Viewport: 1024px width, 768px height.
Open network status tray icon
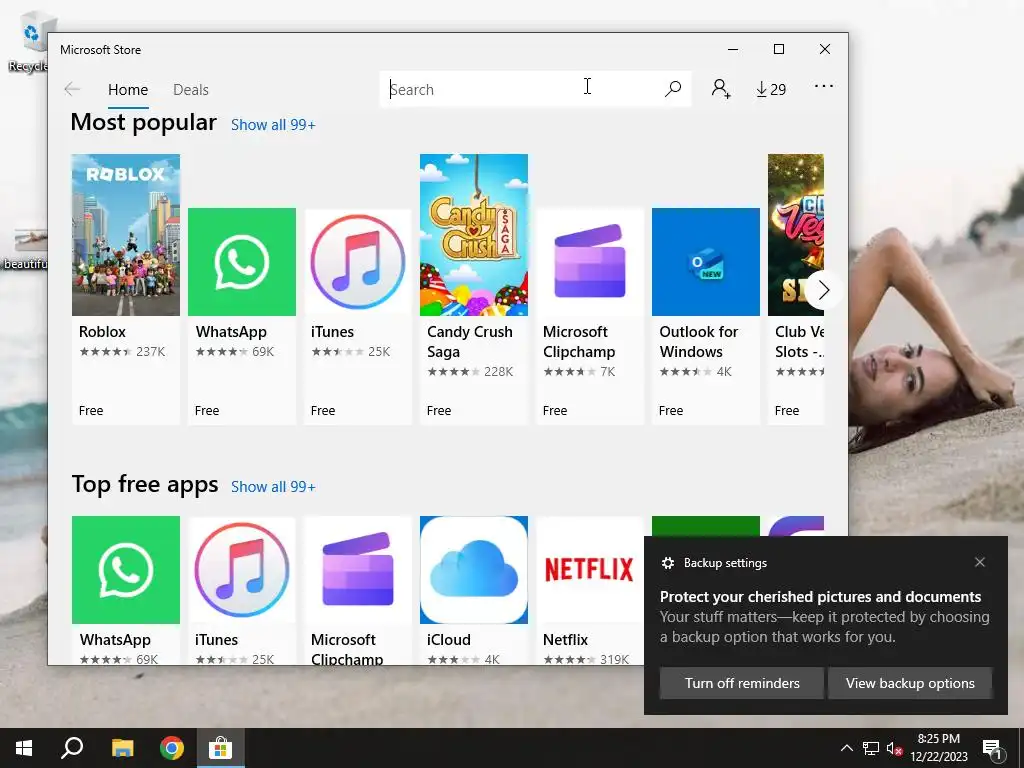[871, 748]
